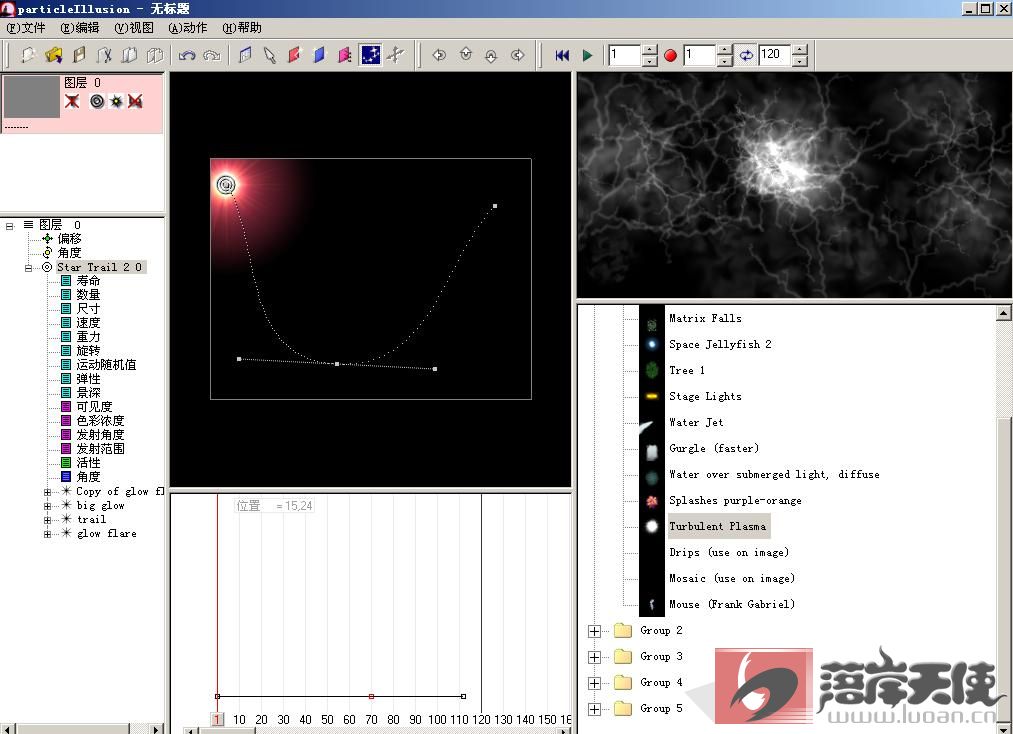Increase current frame with up stepper
Screen dimensions: 1013x734
click(650, 50)
